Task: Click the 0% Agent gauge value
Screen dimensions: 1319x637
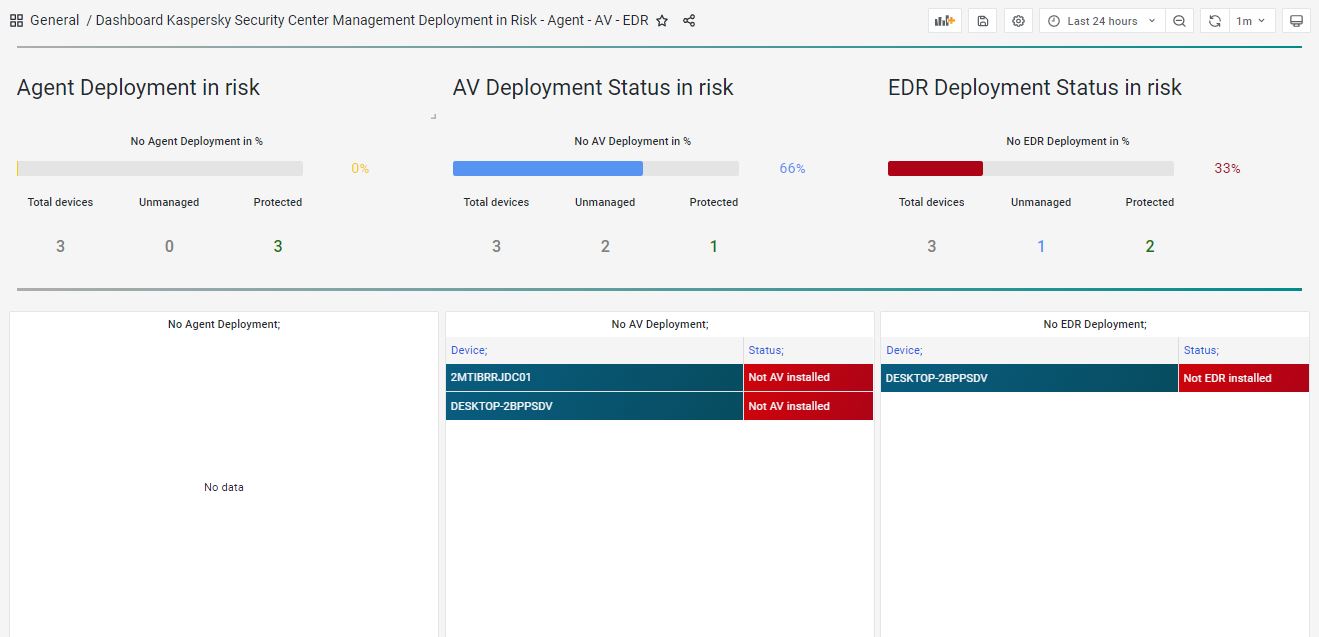Action: [x=360, y=169]
